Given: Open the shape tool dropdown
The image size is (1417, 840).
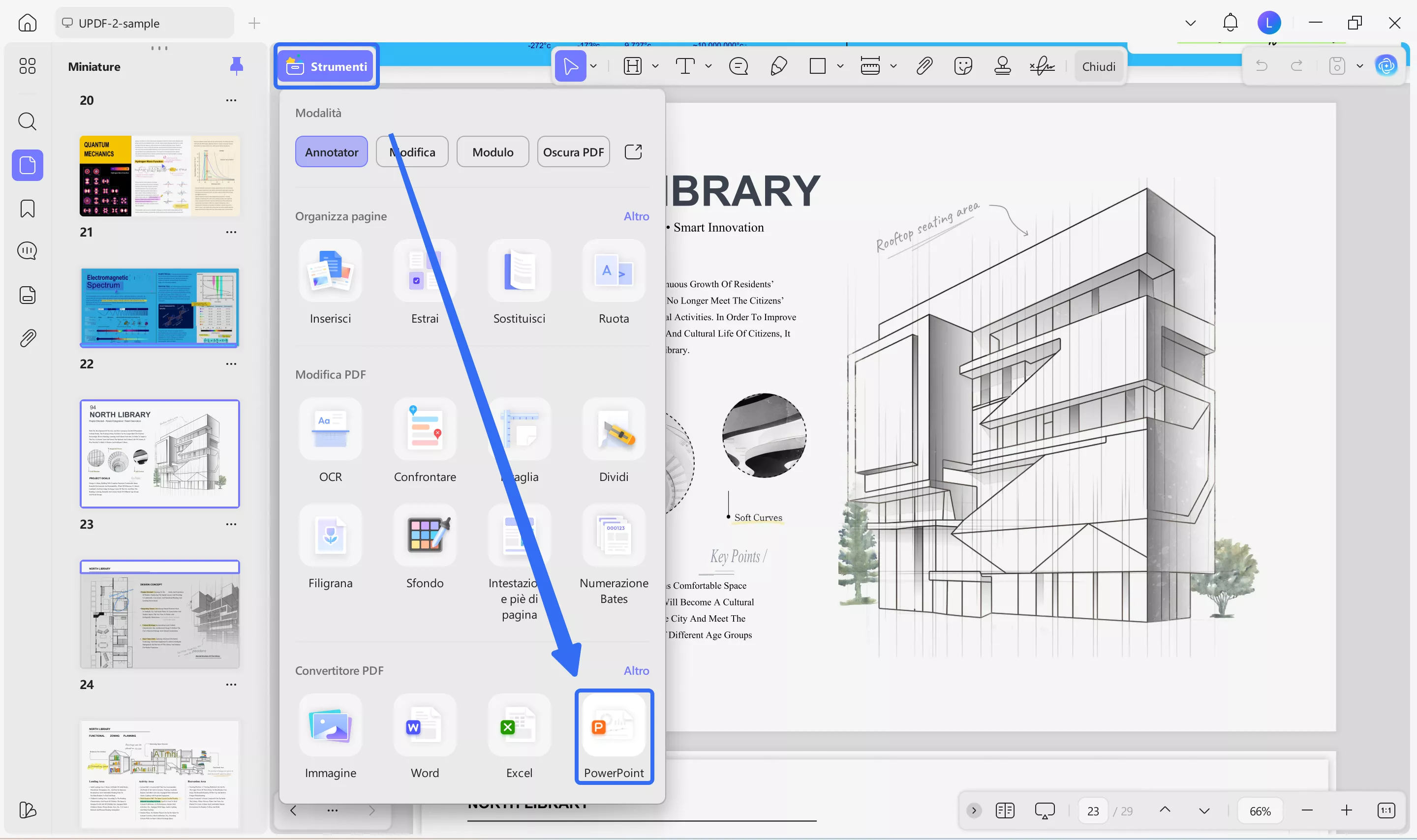Looking at the screenshot, I should pyautogui.click(x=840, y=66).
